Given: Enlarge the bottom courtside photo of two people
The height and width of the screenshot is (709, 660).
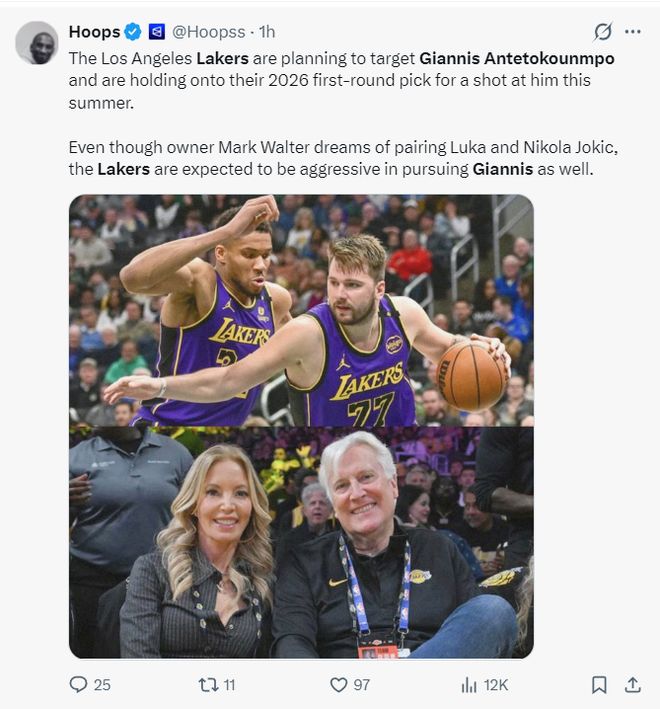Looking at the screenshot, I should [300, 542].
